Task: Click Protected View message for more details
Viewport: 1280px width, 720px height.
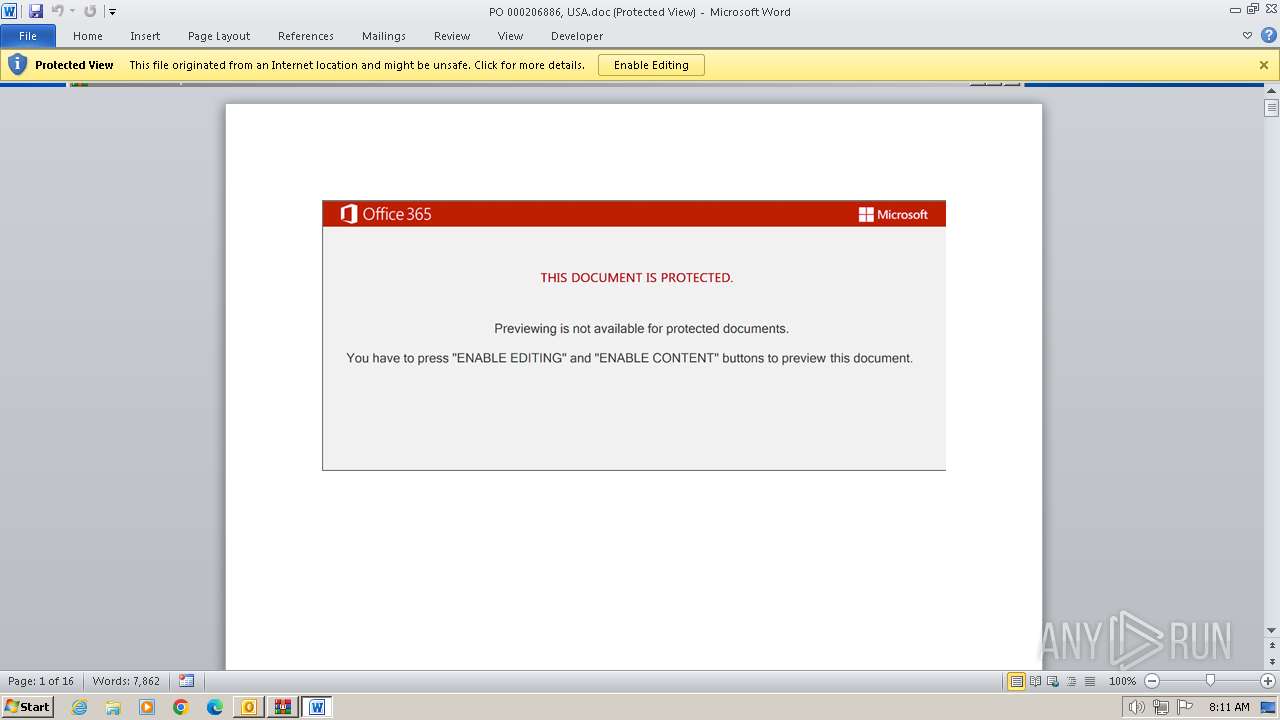Action: point(357,65)
